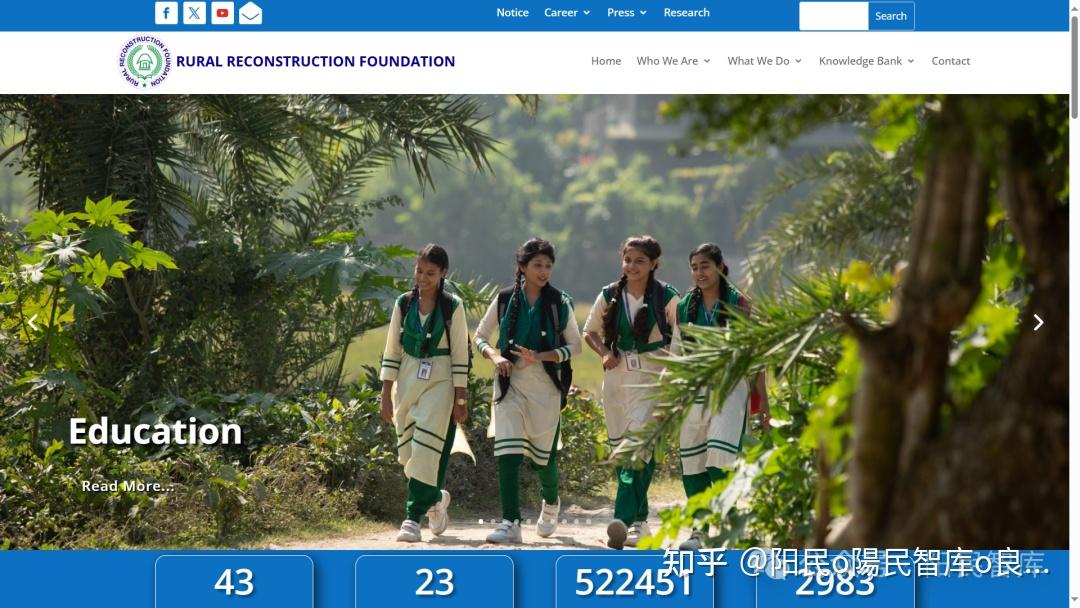The height and width of the screenshot is (608, 1080).
Task: Select Notice in the top menu
Action: coord(512,12)
